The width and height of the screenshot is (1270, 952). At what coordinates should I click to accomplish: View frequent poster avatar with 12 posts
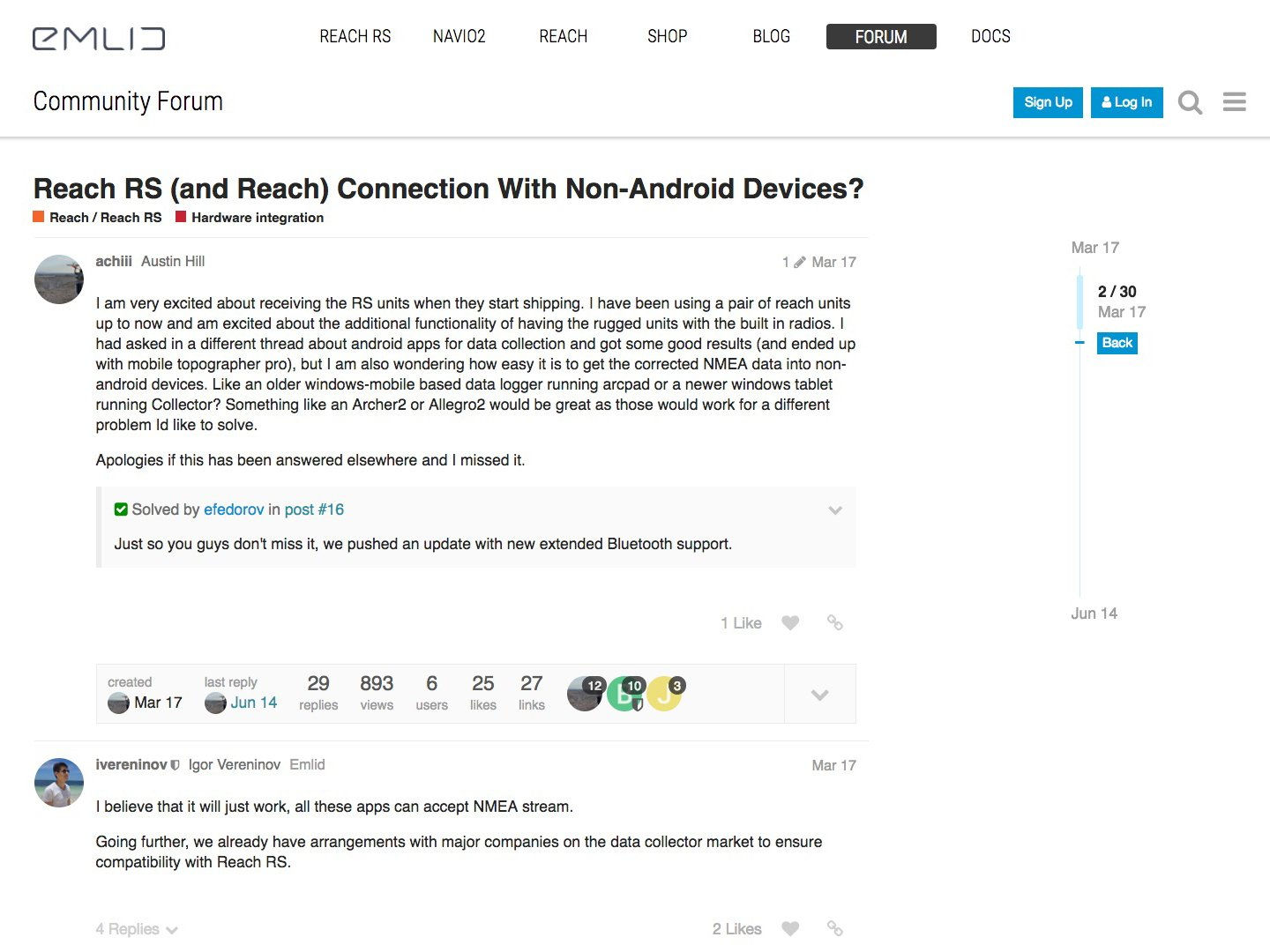click(586, 693)
